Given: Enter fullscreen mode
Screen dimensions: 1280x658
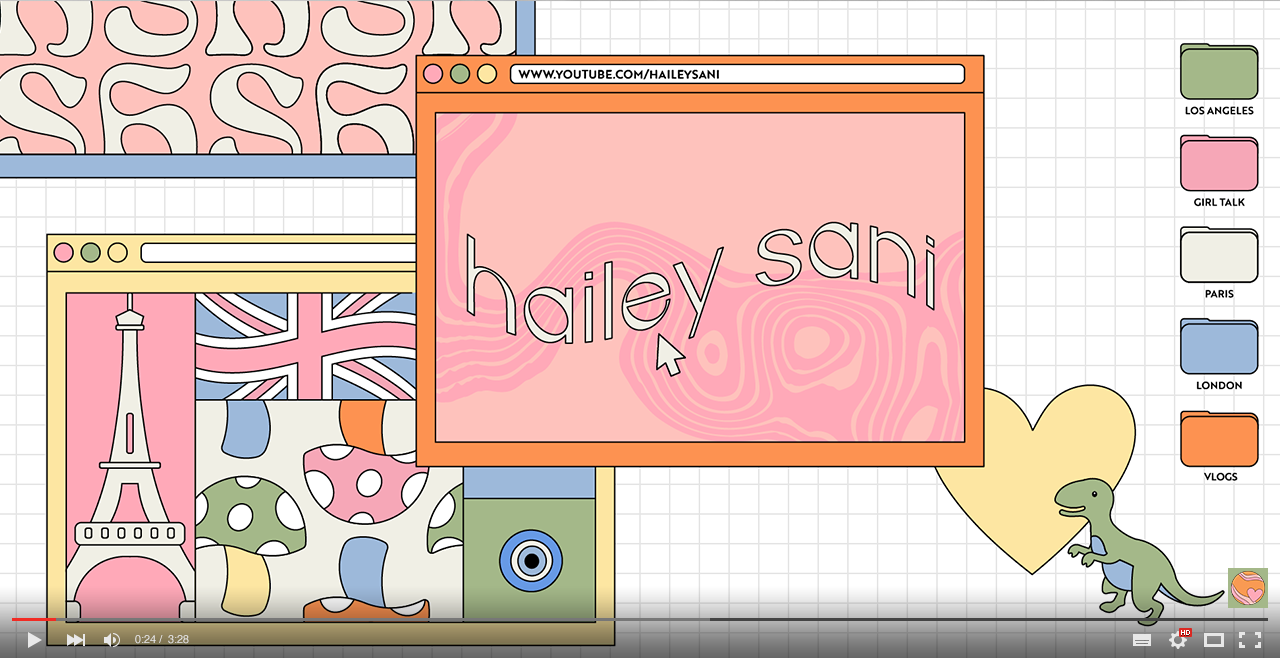Looking at the screenshot, I should tap(1250, 640).
